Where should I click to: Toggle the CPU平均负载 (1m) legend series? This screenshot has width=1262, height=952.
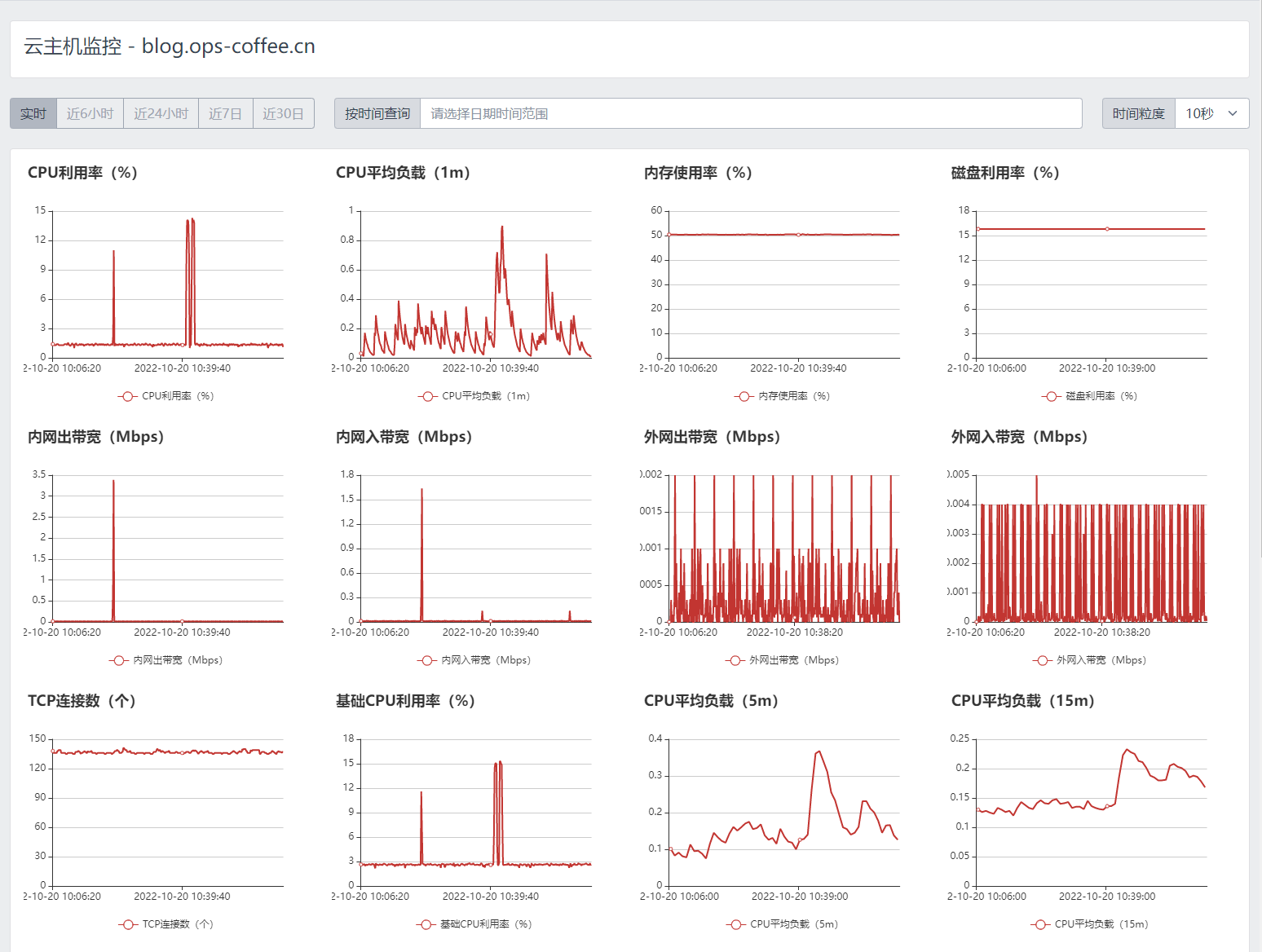[427, 396]
